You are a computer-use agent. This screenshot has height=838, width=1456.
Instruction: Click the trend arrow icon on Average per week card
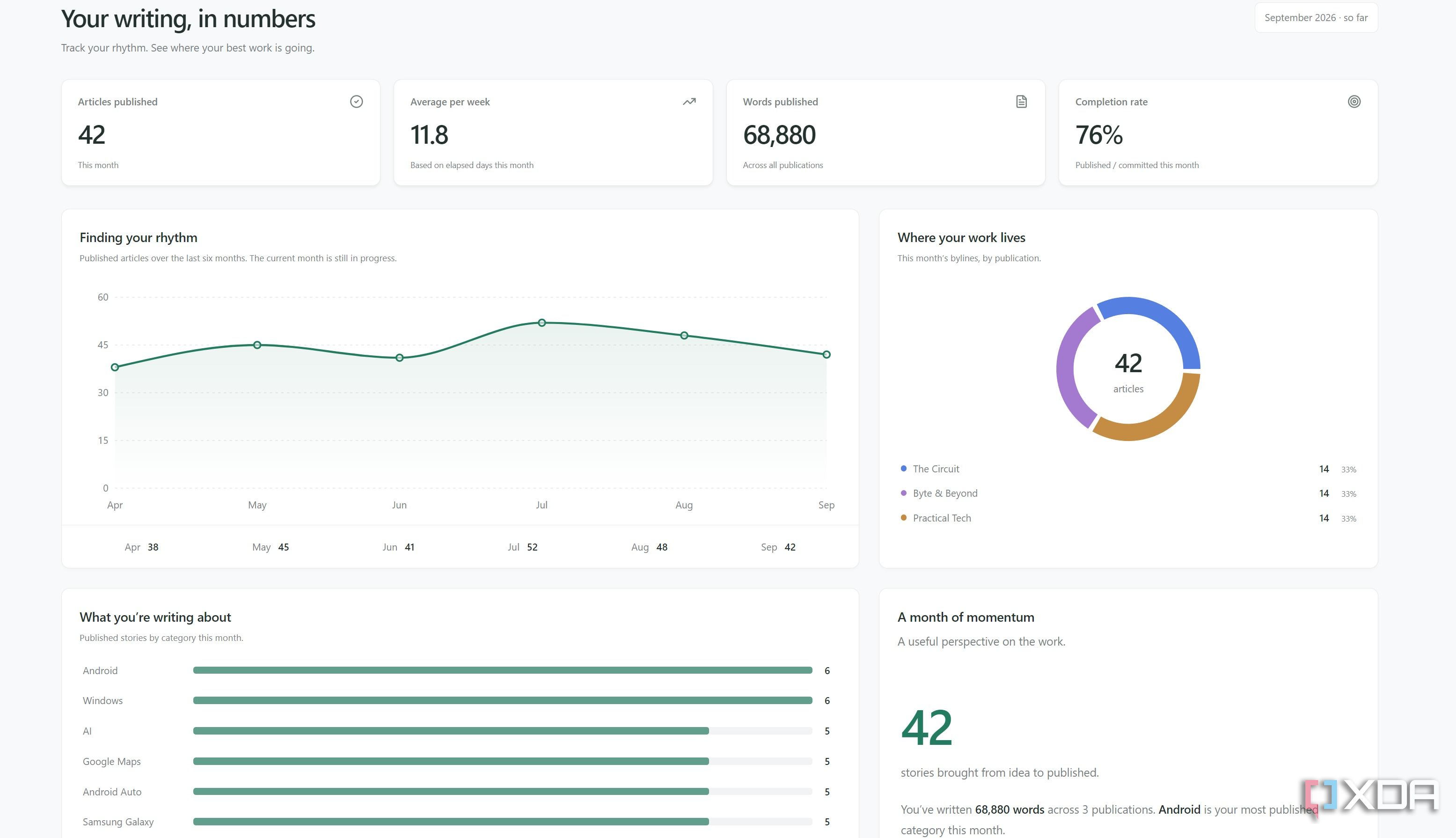click(688, 101)
